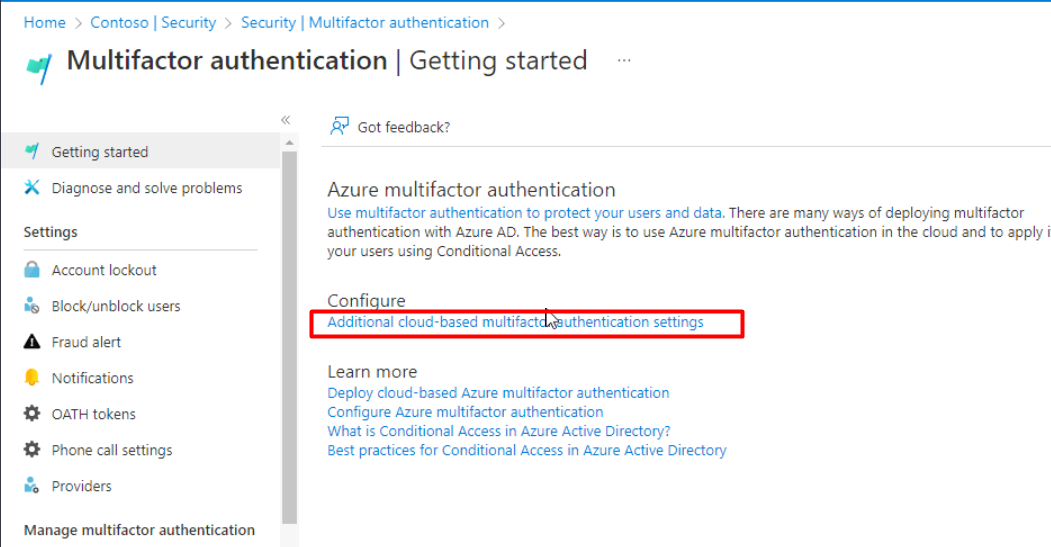
Task: Click the Getting started flag icon
Action: [x=32, y=151]
